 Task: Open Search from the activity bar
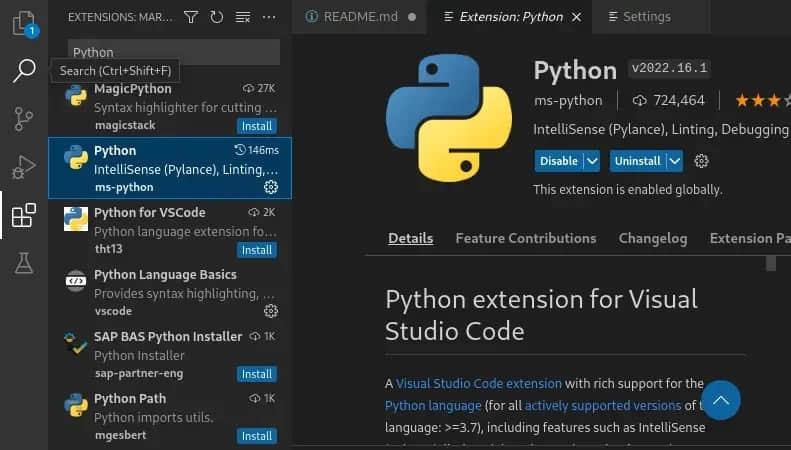click(23, 71)
